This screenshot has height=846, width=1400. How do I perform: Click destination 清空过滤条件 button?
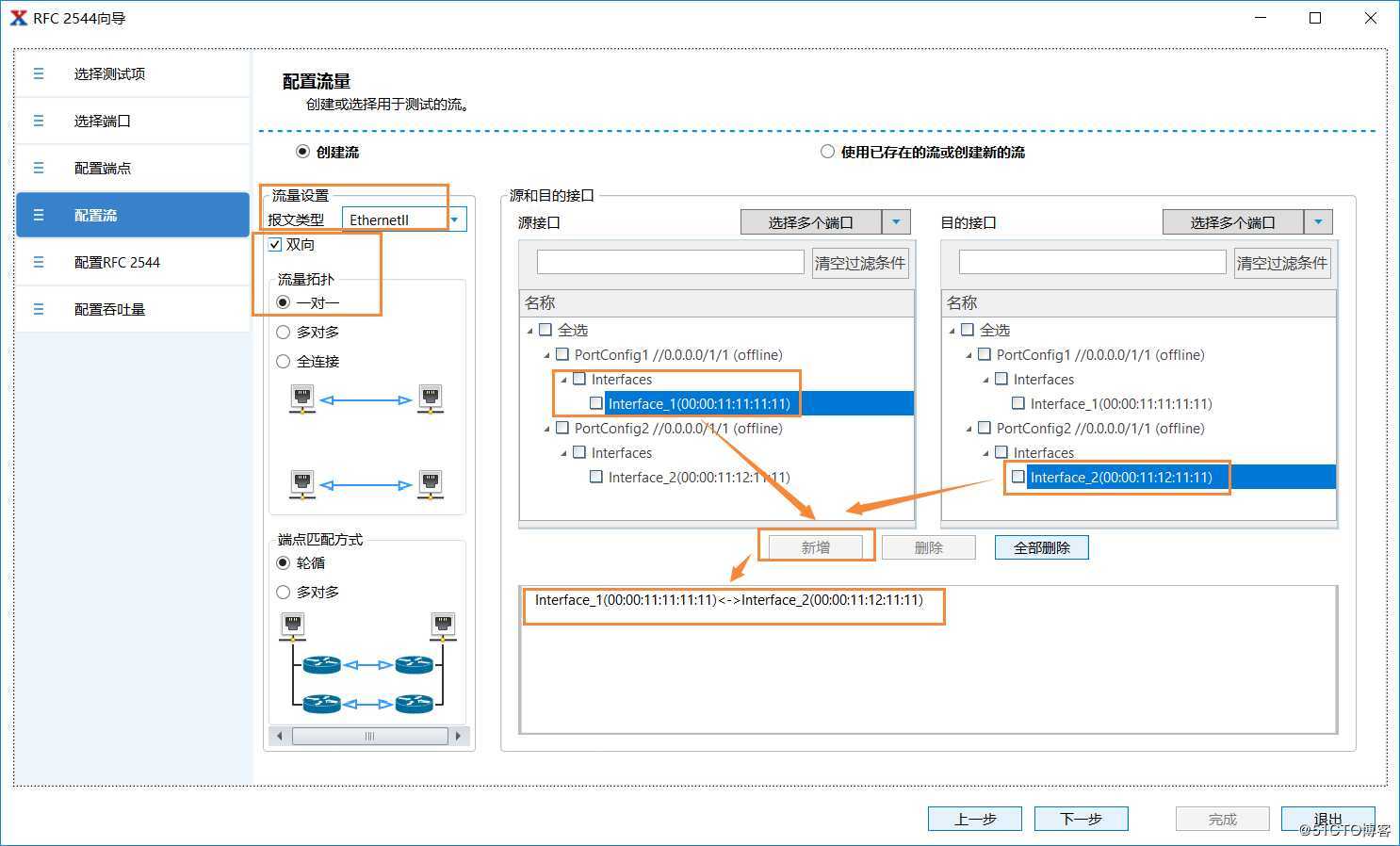pos(1282,263)
